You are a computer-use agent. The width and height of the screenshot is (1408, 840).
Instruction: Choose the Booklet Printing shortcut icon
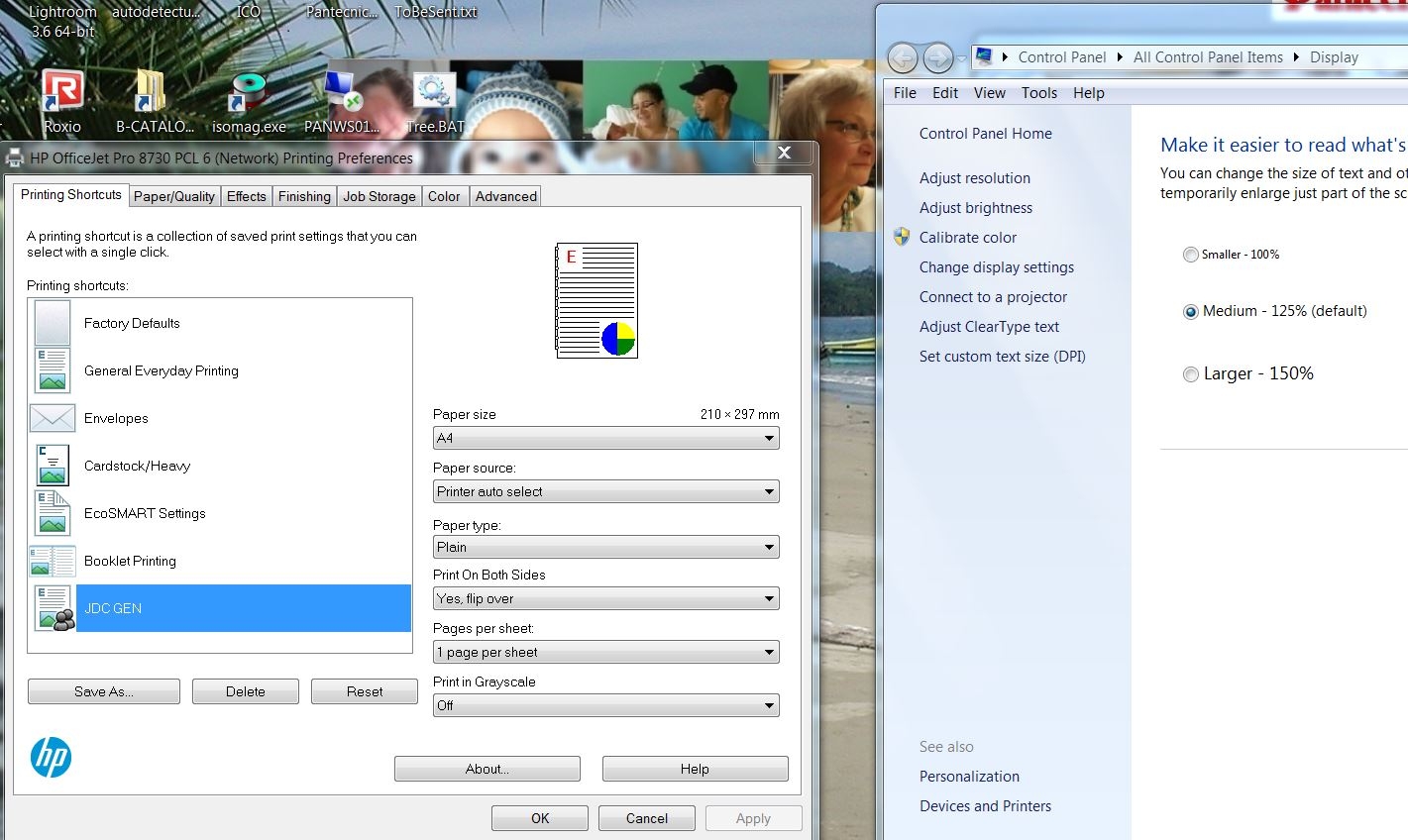click(x=53, y=561)
